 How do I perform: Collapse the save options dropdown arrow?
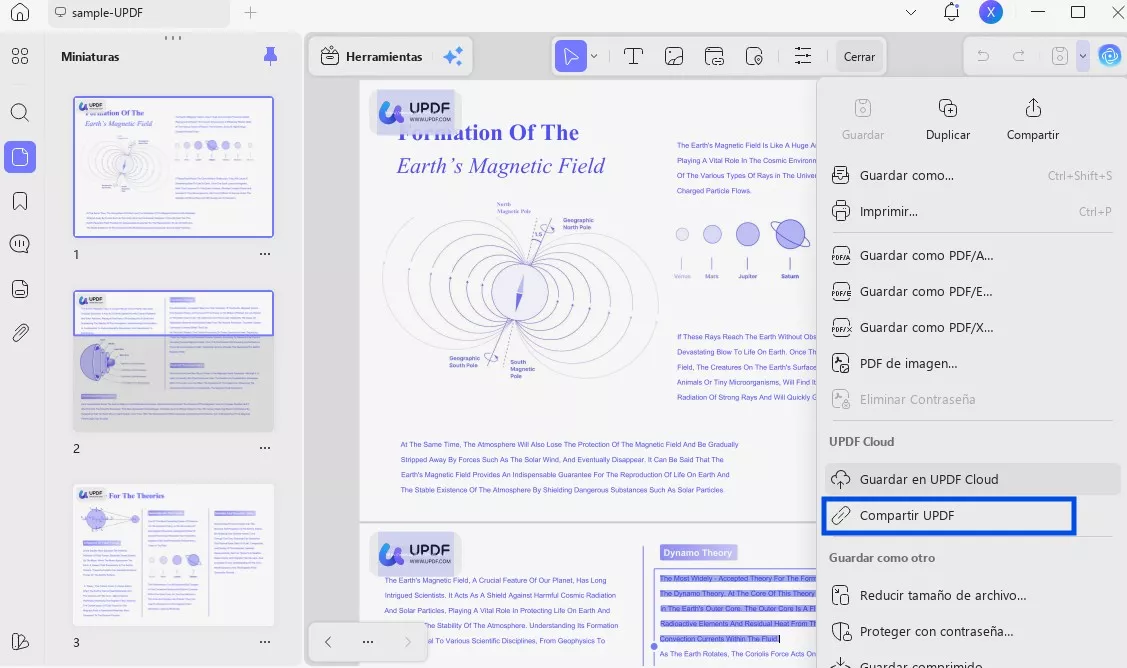click(1082, 56)
